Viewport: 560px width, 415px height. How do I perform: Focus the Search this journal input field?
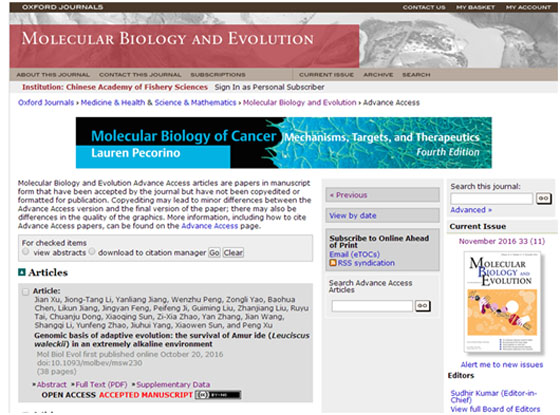(x=491, y=198)
